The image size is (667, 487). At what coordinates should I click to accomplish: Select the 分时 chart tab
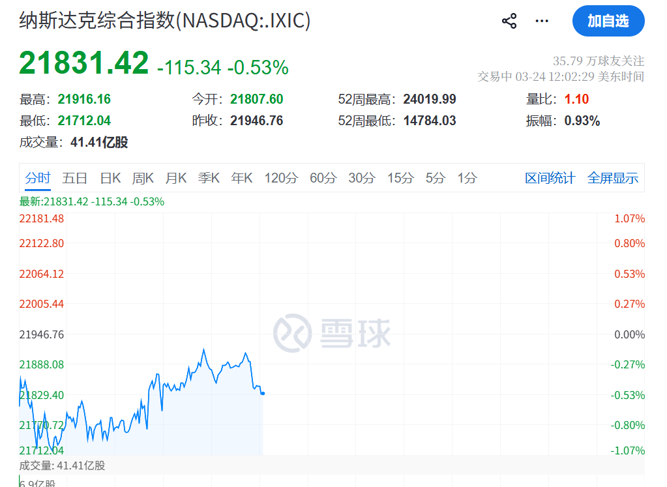tap(38, 178)
